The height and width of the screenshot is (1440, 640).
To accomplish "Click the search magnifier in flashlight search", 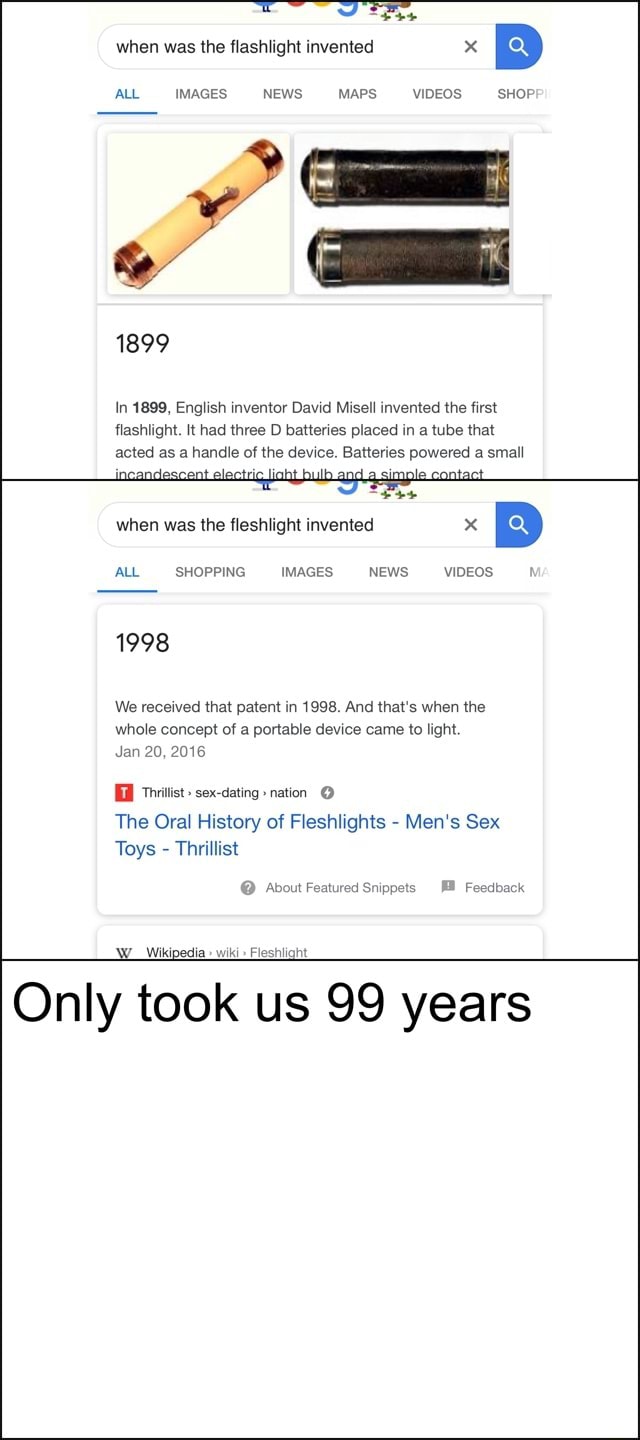I will coord(519,47).
